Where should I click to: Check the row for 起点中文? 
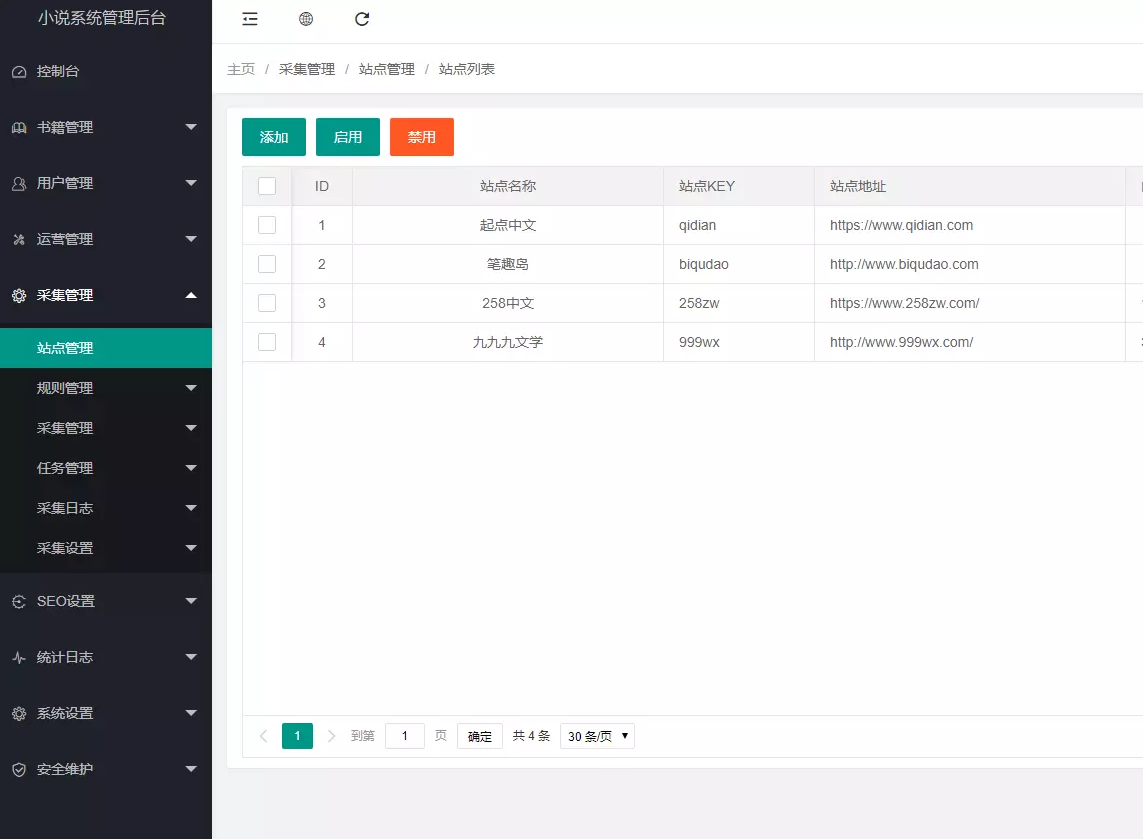coord(267,225)
